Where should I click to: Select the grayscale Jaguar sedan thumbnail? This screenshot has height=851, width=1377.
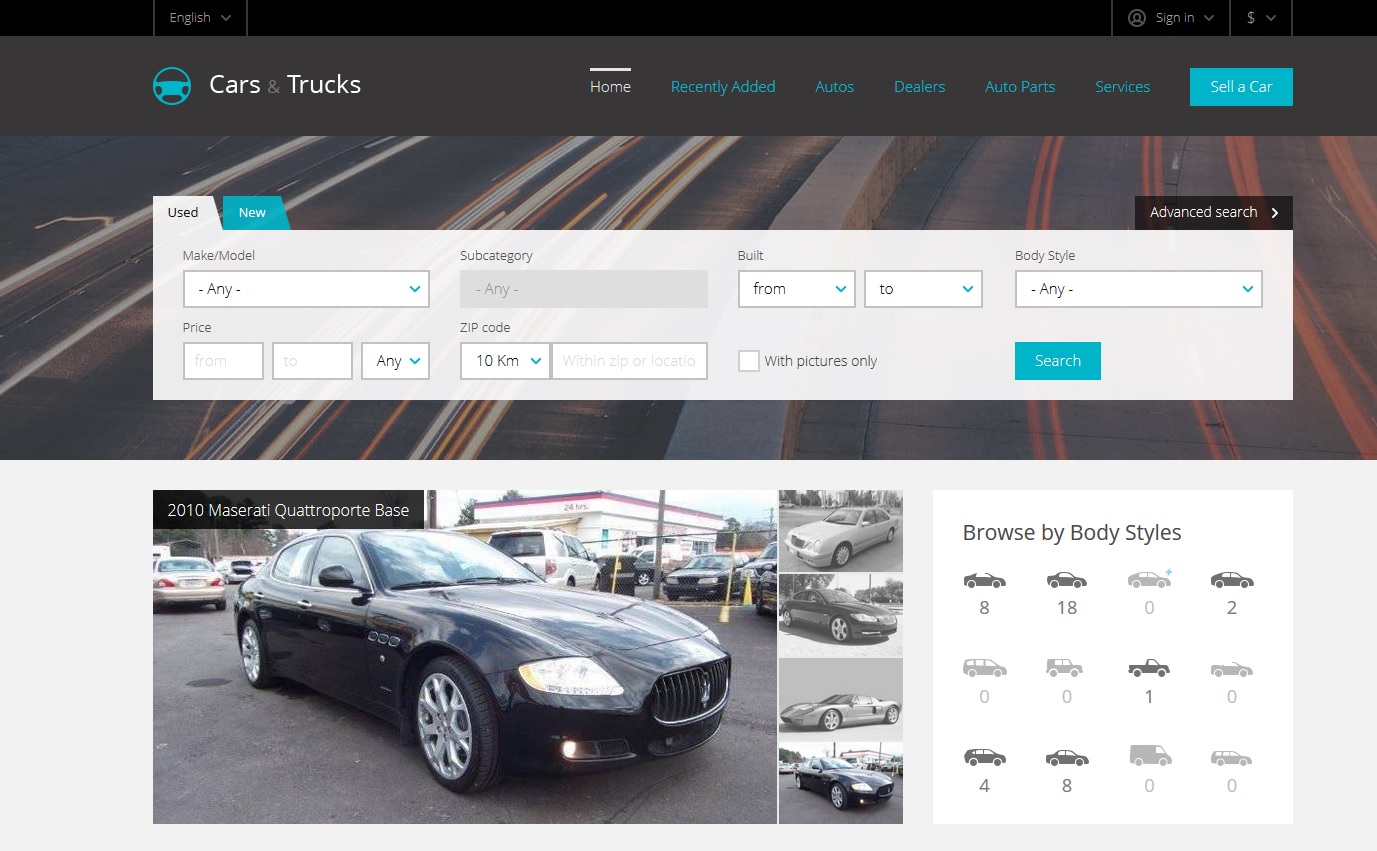841,615
